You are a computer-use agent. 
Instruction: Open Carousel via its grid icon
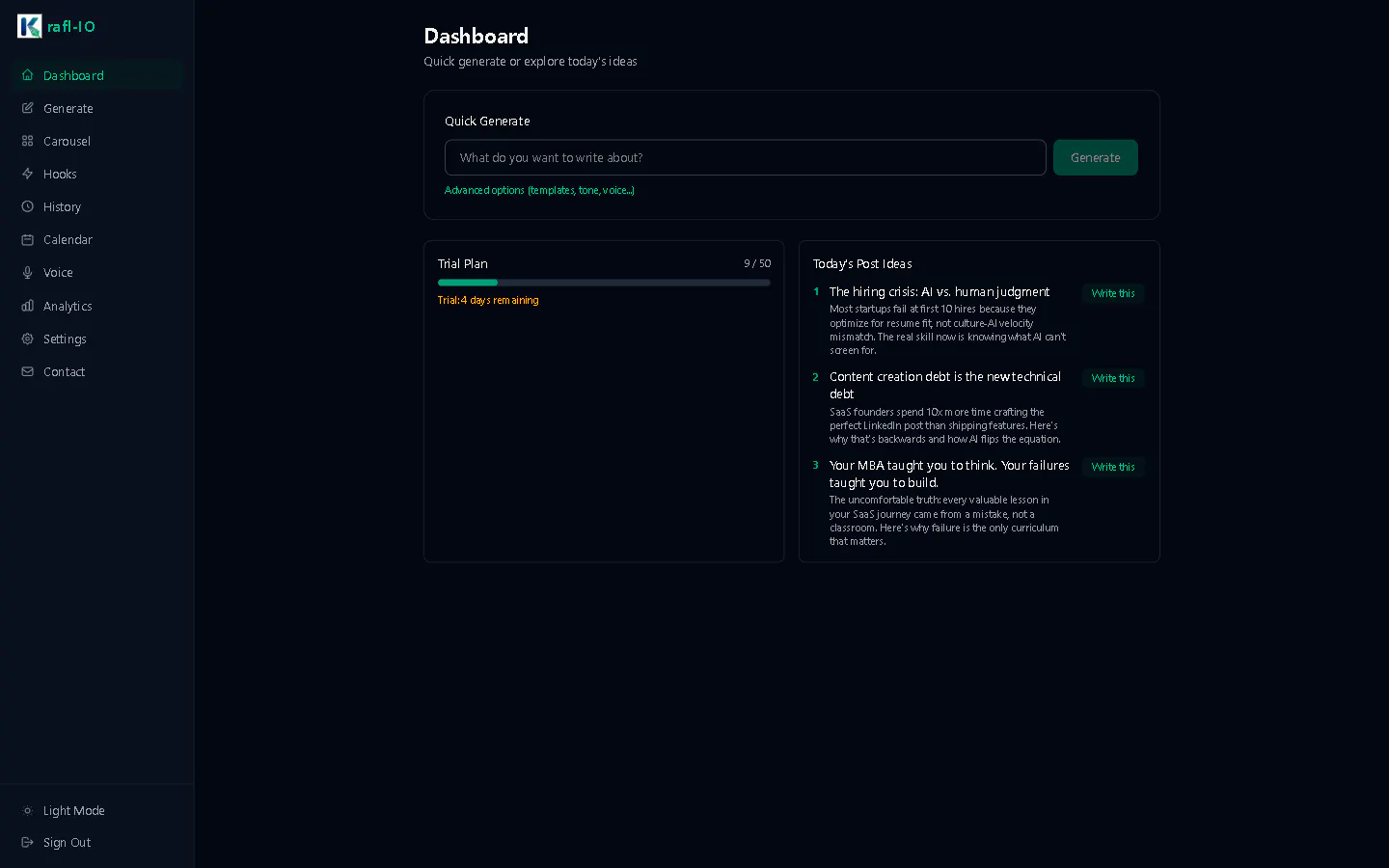click(x=28, y=141)
